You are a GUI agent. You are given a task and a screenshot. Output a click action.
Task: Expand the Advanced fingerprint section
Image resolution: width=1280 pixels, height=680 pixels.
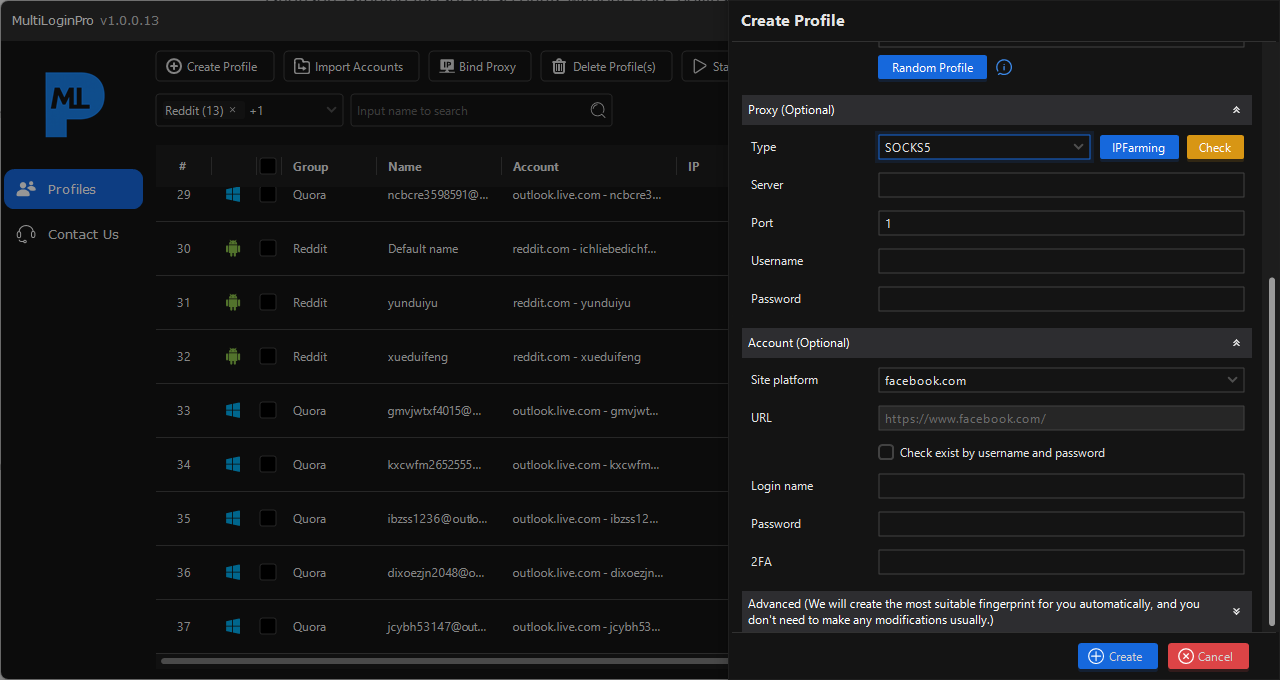tap(1236, 611)
